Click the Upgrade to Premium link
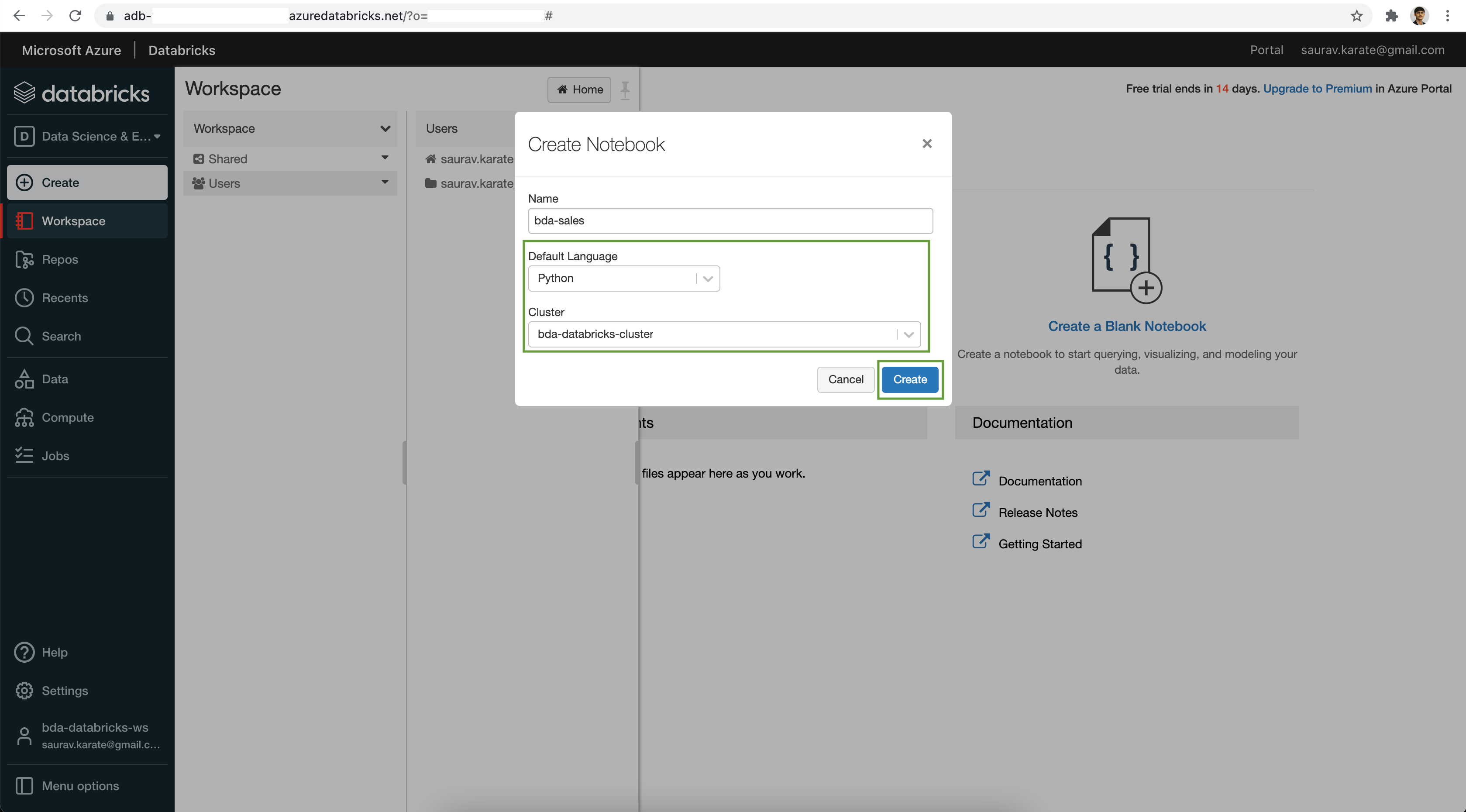Screen dimensions: 1466x812 point(1318,88)
